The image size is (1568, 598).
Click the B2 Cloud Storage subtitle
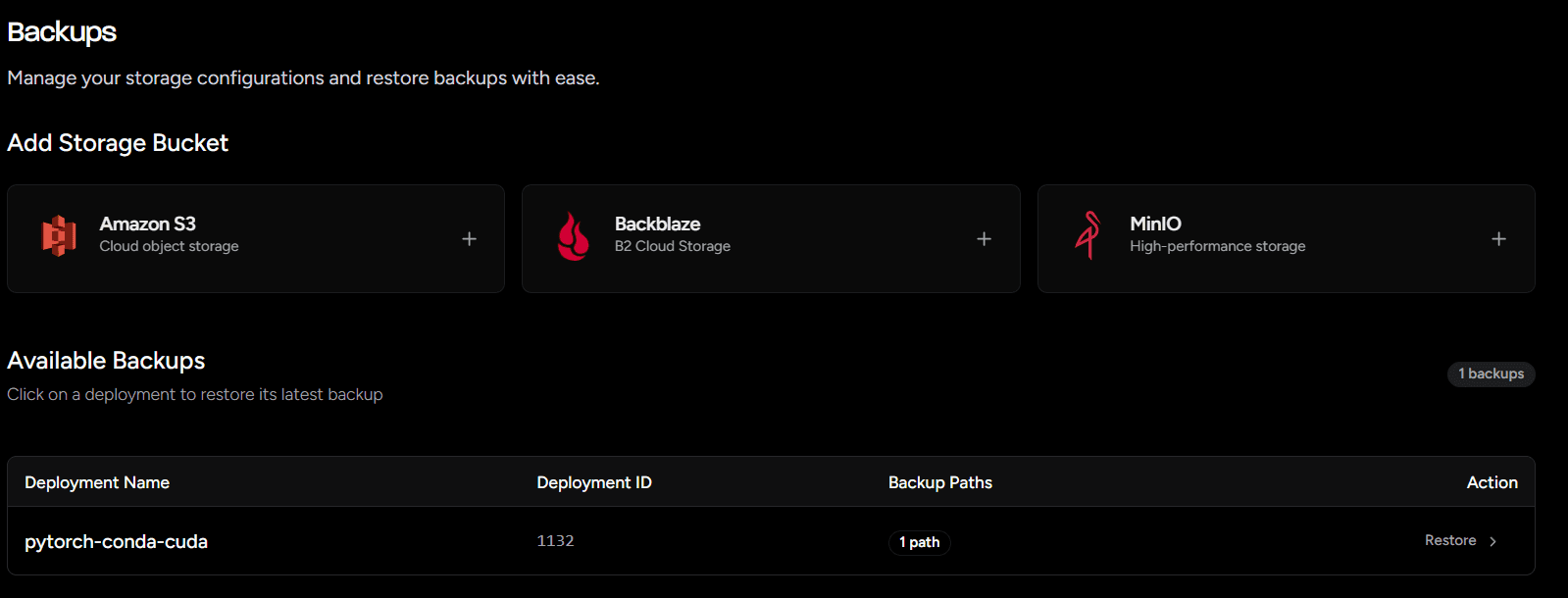click(673, 246)
